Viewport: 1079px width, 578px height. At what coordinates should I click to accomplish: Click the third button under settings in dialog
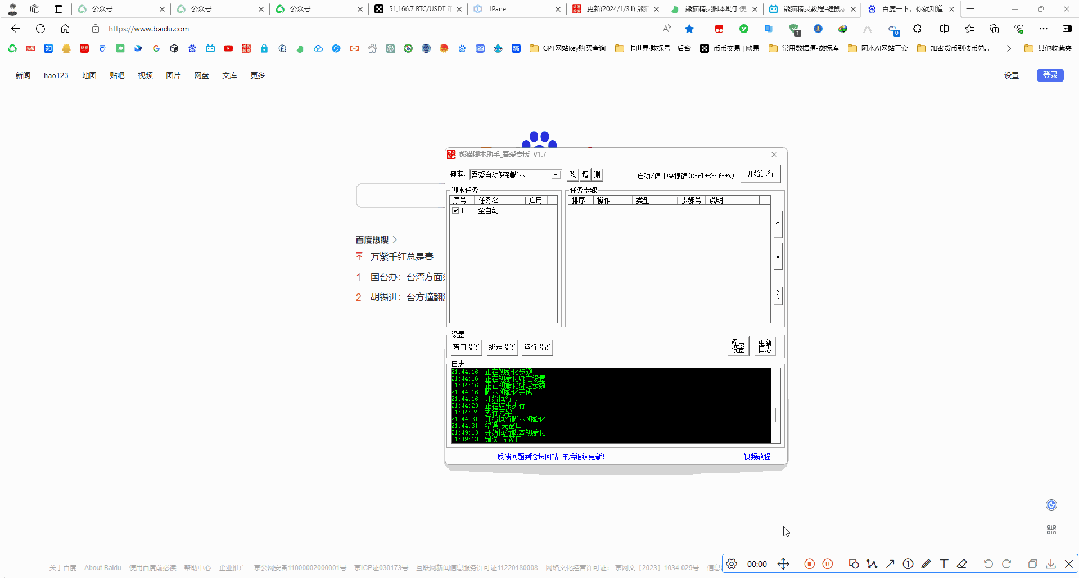click(x=537, y=347)
